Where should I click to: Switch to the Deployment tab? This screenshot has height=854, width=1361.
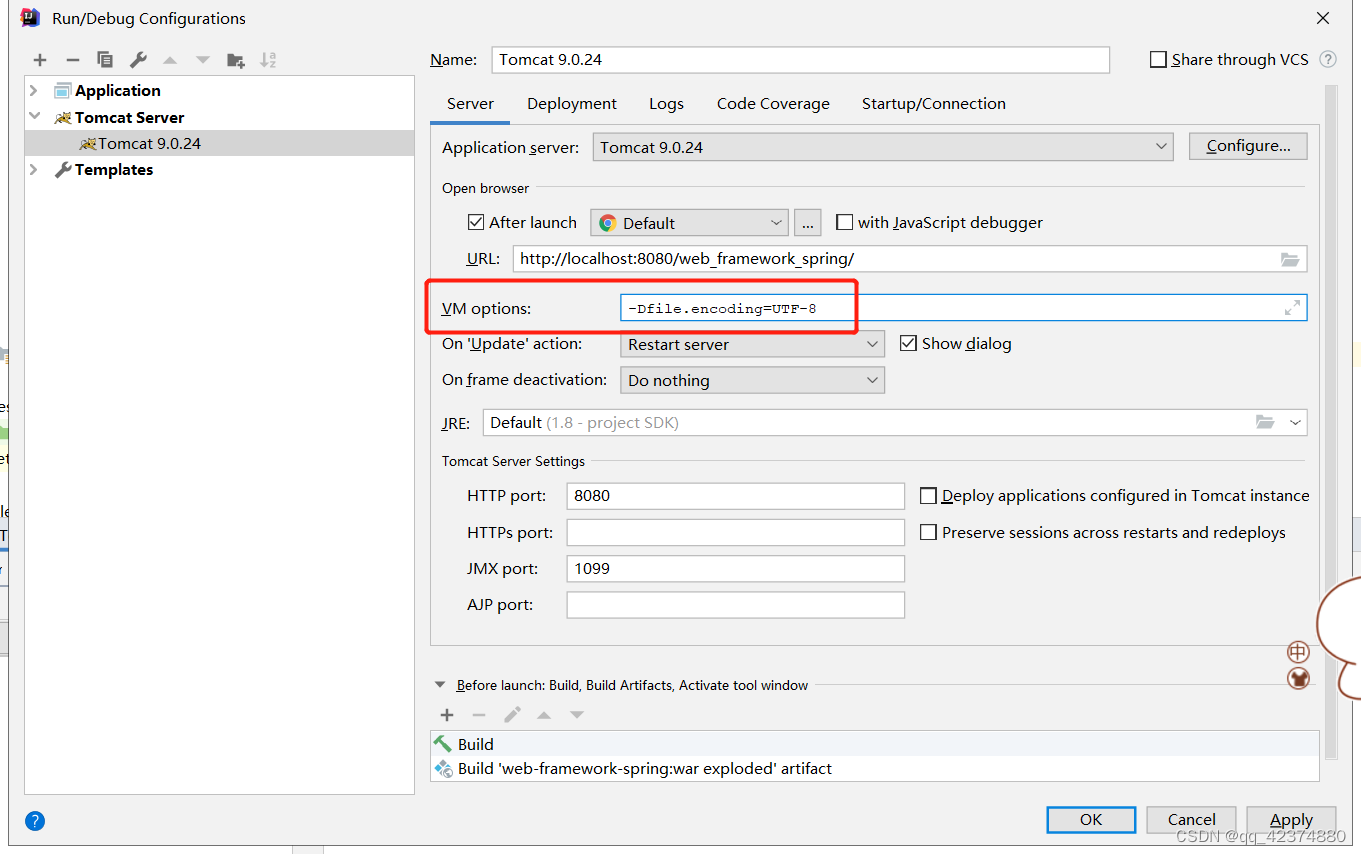coord(572,104)
